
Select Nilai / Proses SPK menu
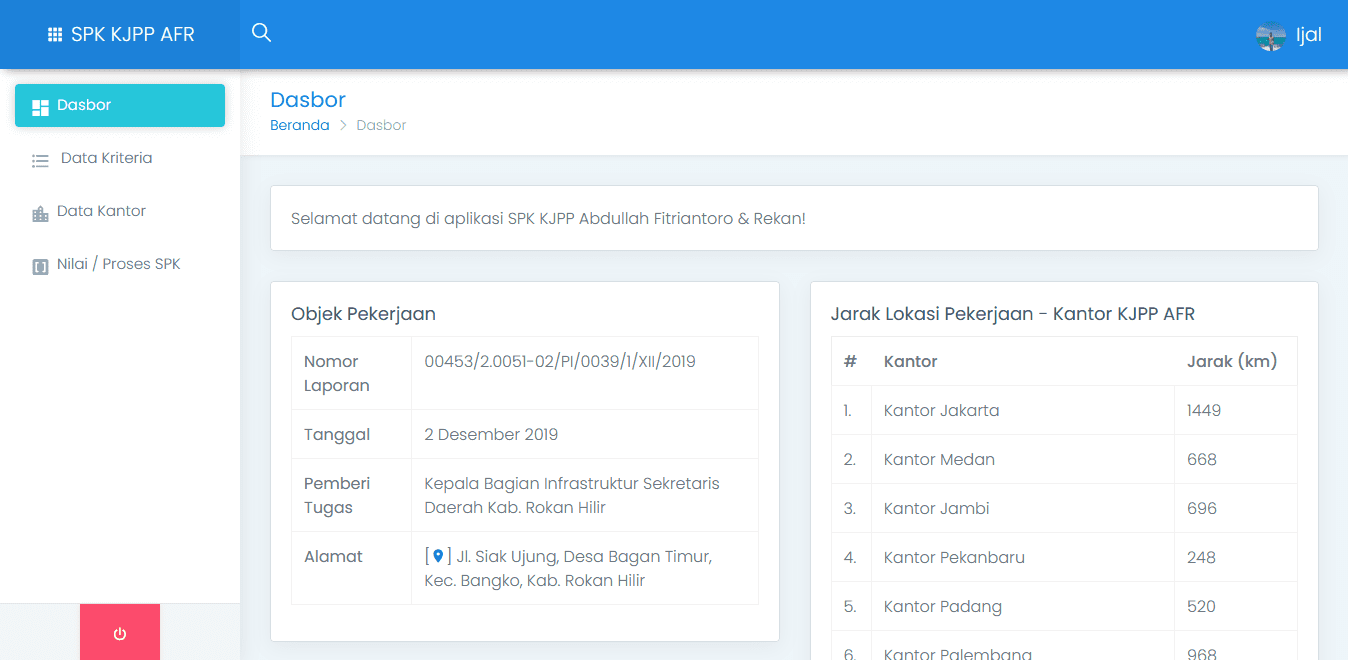click(x=120, y=264)
